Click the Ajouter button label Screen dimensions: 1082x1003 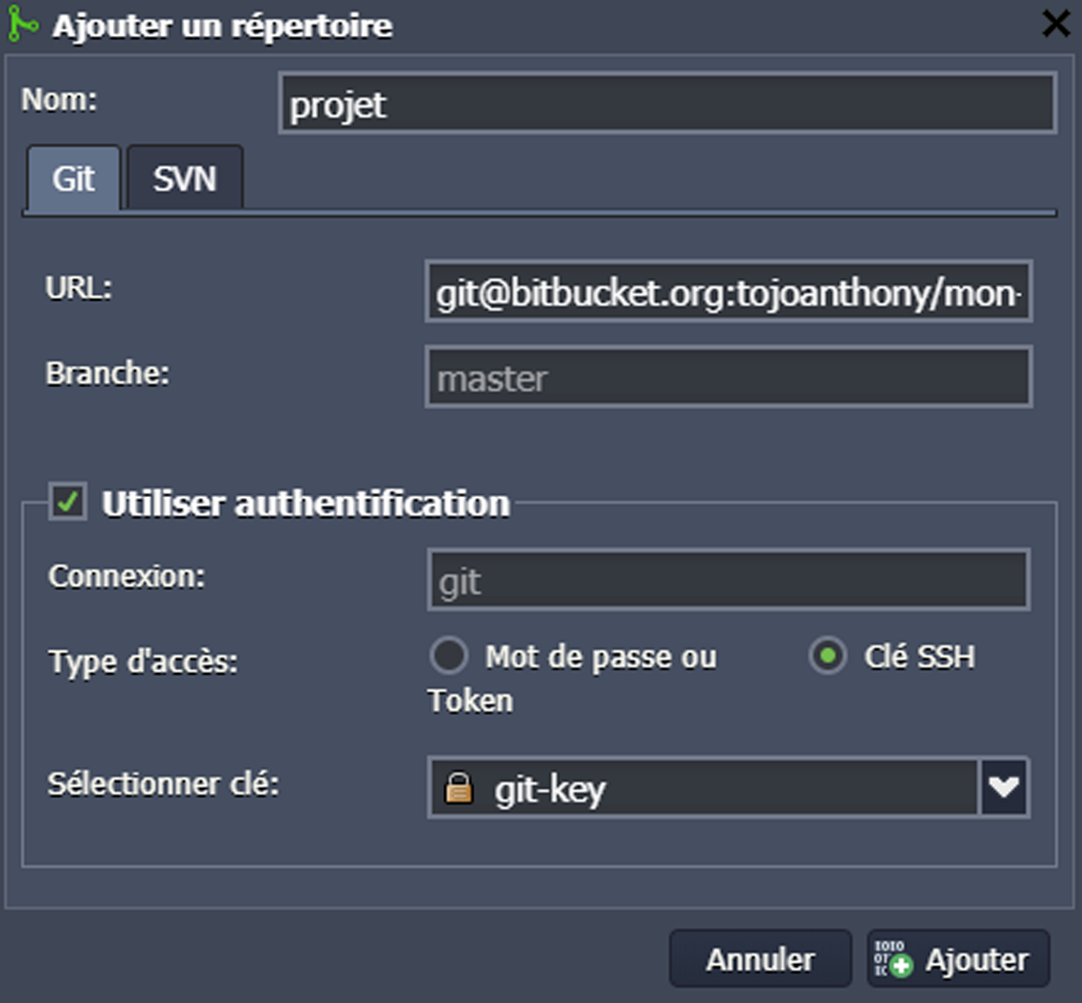point(976,960)
